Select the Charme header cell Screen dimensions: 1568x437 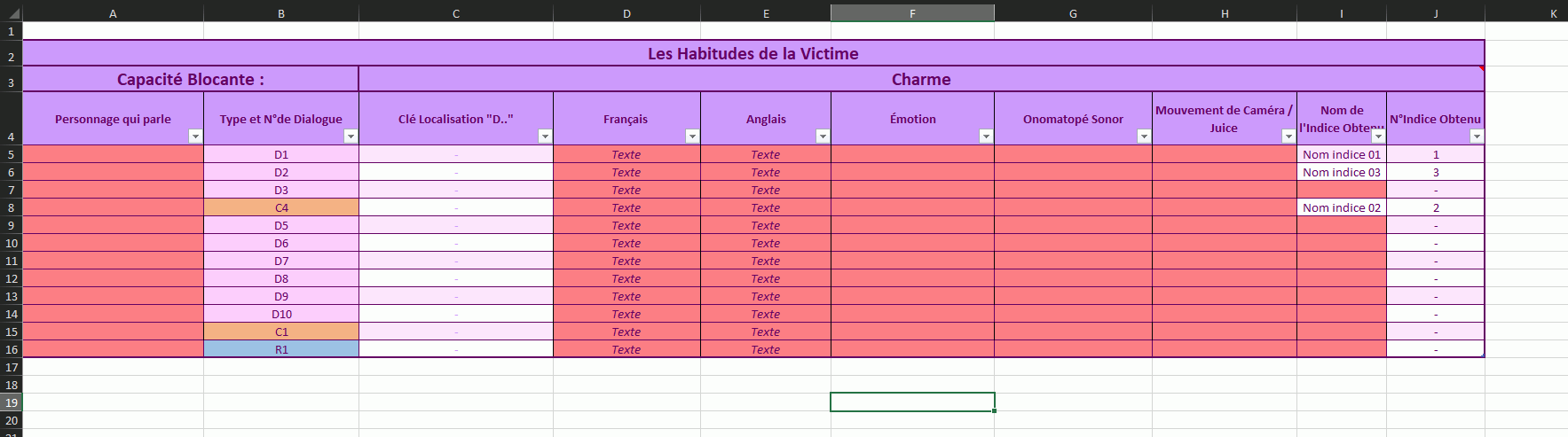coord(921,79)
